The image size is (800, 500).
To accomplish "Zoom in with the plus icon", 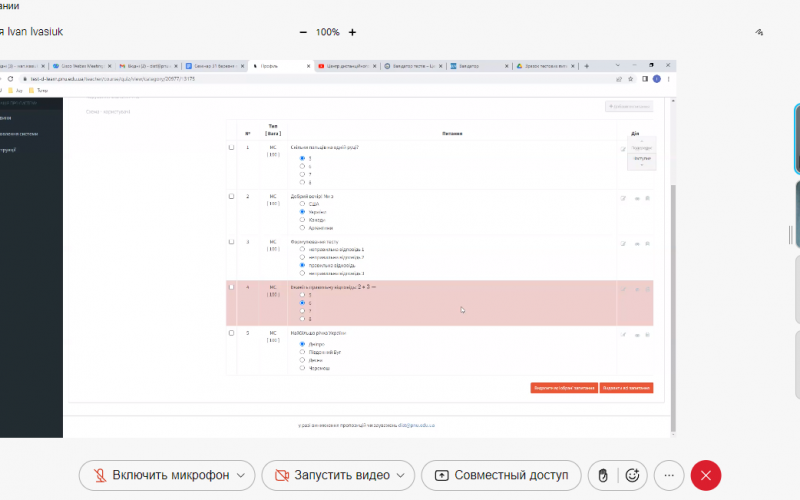I will tap(352, 32).
